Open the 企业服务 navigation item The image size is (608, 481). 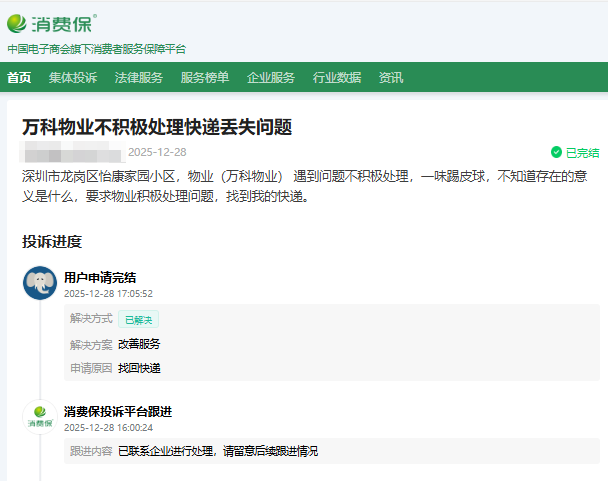tap(271, 78)
